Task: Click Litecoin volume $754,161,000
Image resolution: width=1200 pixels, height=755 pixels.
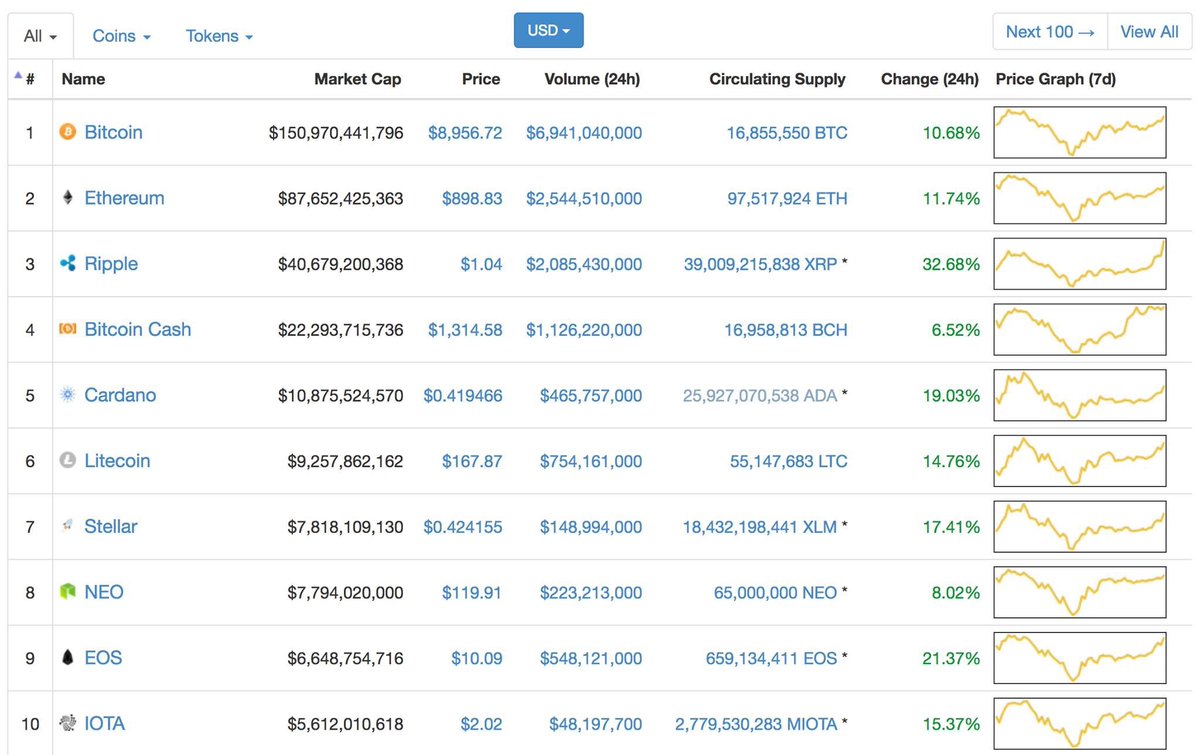Action: tap(591, 461)
